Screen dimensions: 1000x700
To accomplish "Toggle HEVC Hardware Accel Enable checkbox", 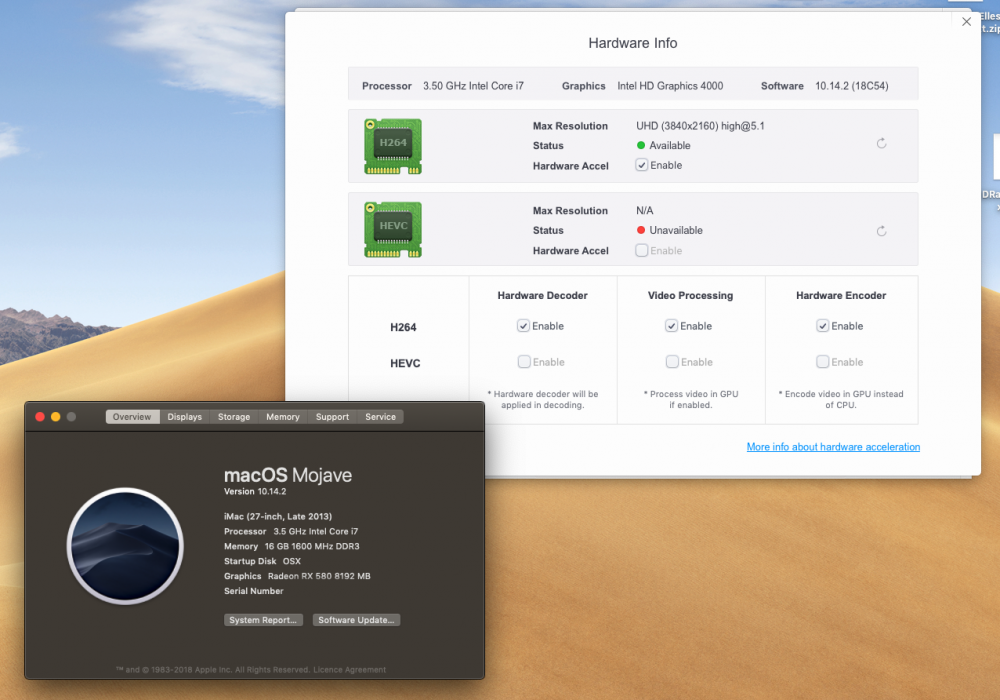I will point(642,251).
